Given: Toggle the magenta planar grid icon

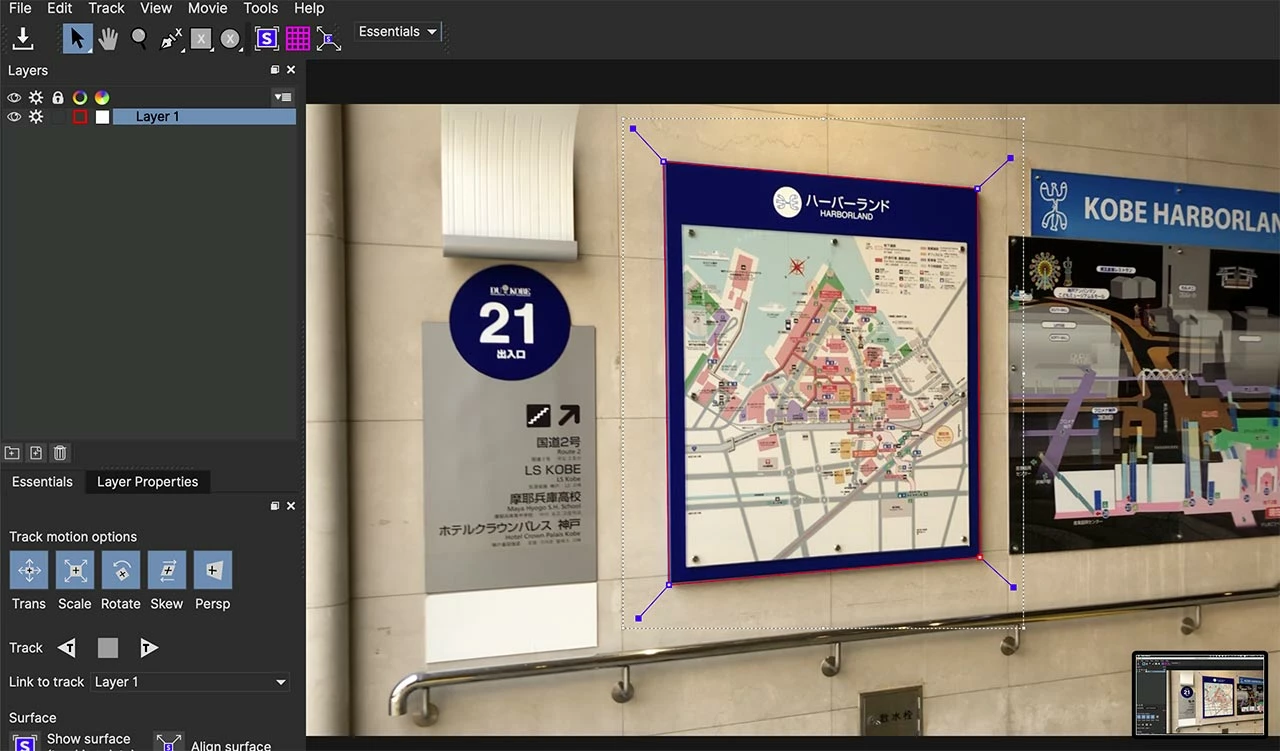Looking at the screenshot, I should coord(298,39).
